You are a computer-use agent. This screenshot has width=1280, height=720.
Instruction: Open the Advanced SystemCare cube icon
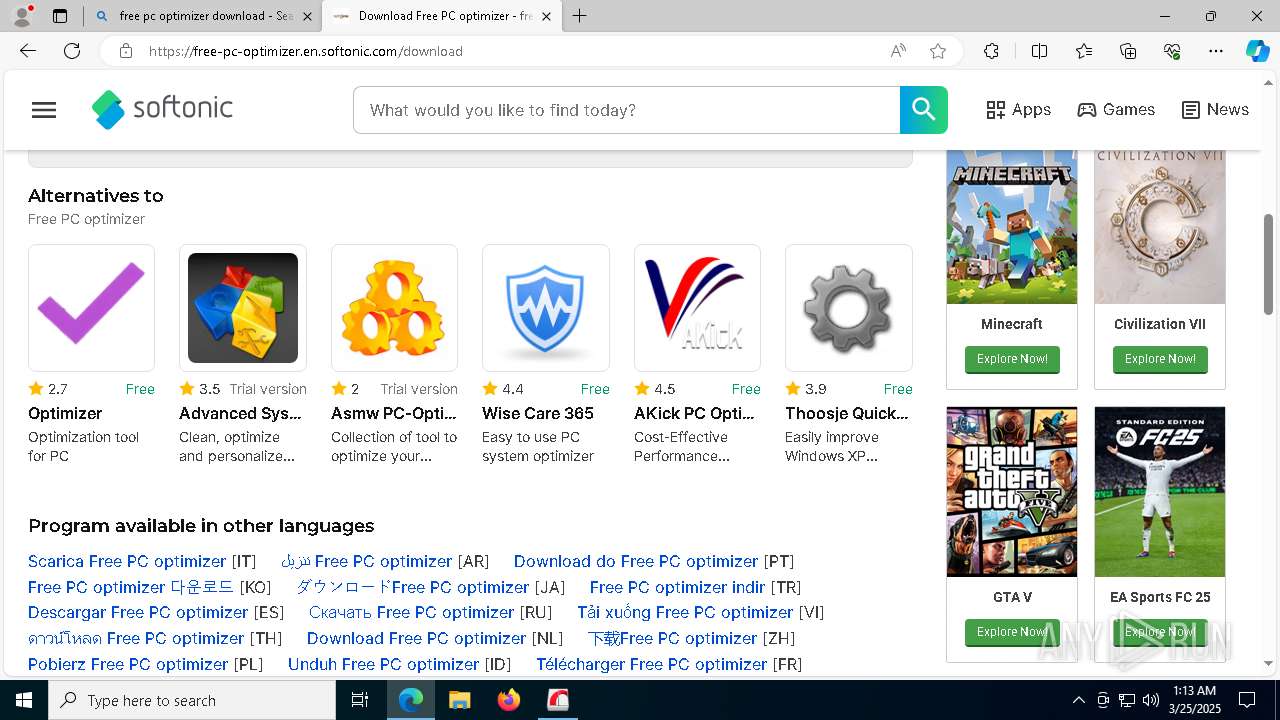click(x=243, y=308)
